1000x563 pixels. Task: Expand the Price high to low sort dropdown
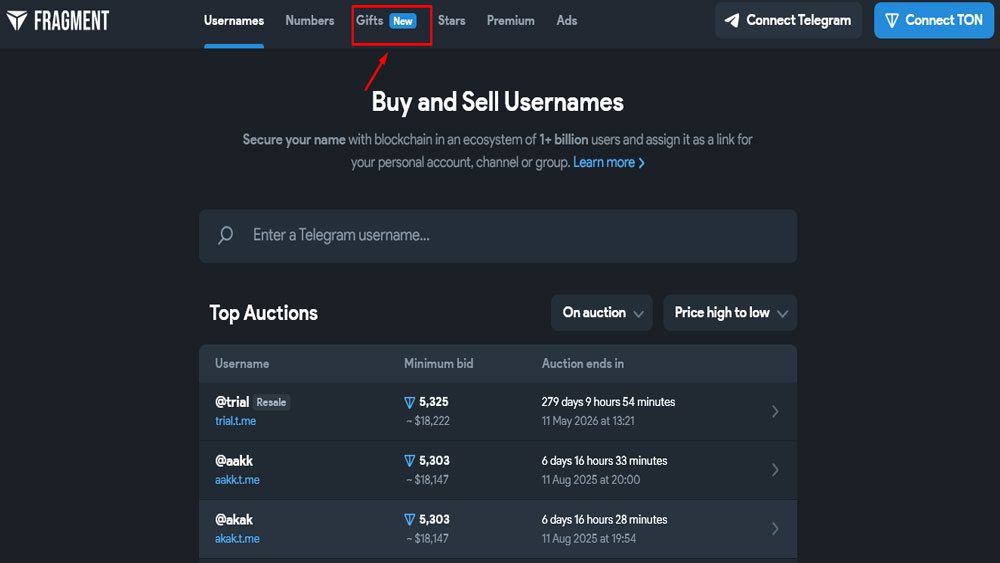tap(730, 313)
